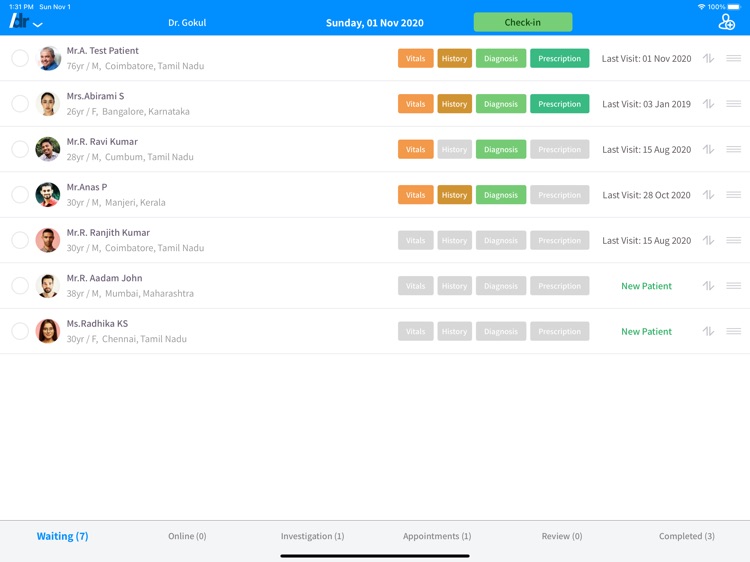Viewport: 750px width, 562px height.
Task: Click sort arrows icon for Mr.A. Test Patient
Action: point(708,58)
